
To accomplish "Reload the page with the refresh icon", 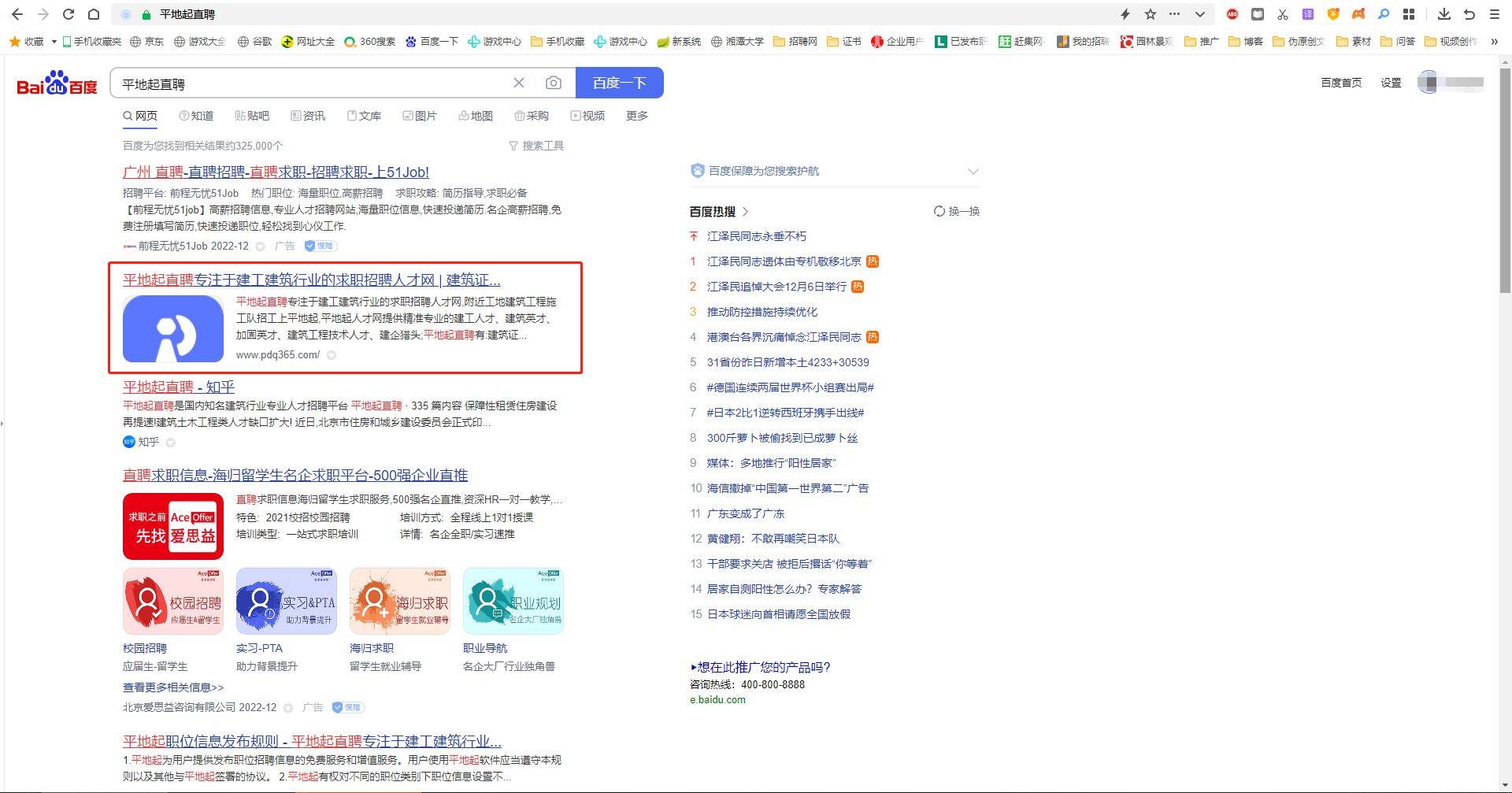I will pyautogui.click(x=69, y=14).
